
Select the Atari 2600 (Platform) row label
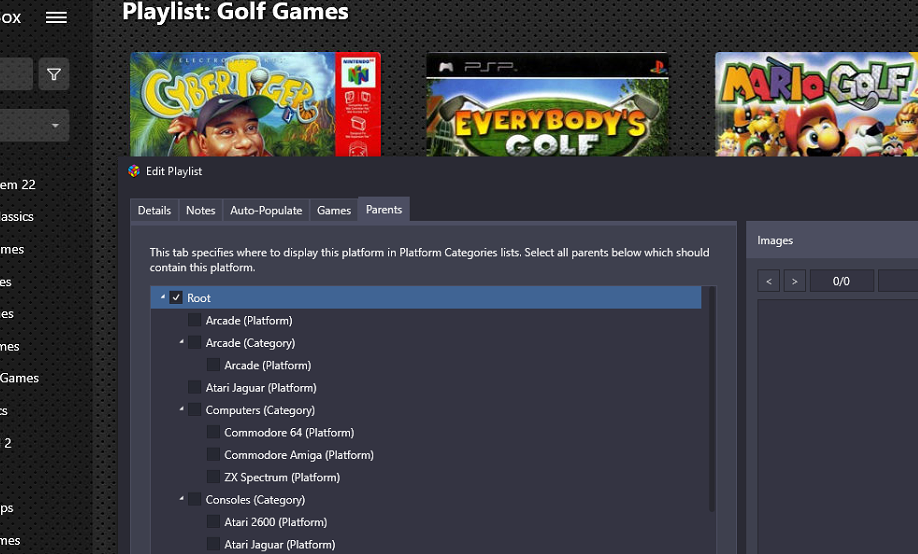(x=275, y=522)
